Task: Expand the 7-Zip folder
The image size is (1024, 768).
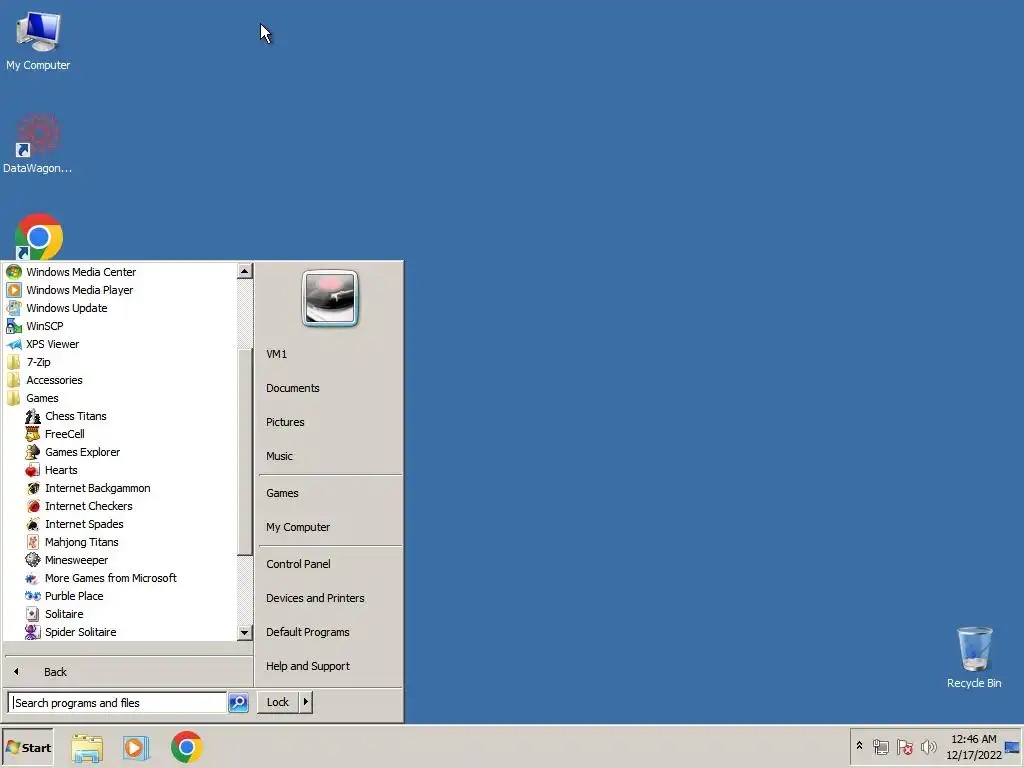Action: click(x=38, y=362)
